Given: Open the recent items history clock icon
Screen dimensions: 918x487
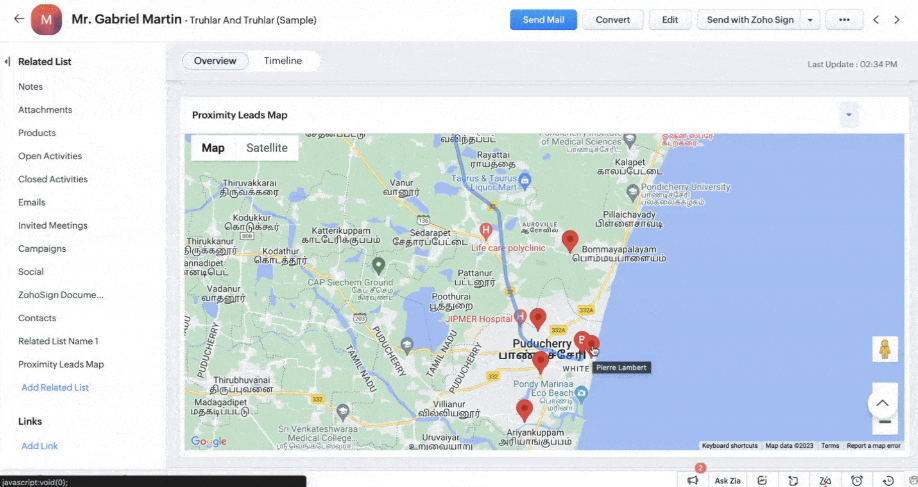Looking at the screenshot, I should click(888, 480).
